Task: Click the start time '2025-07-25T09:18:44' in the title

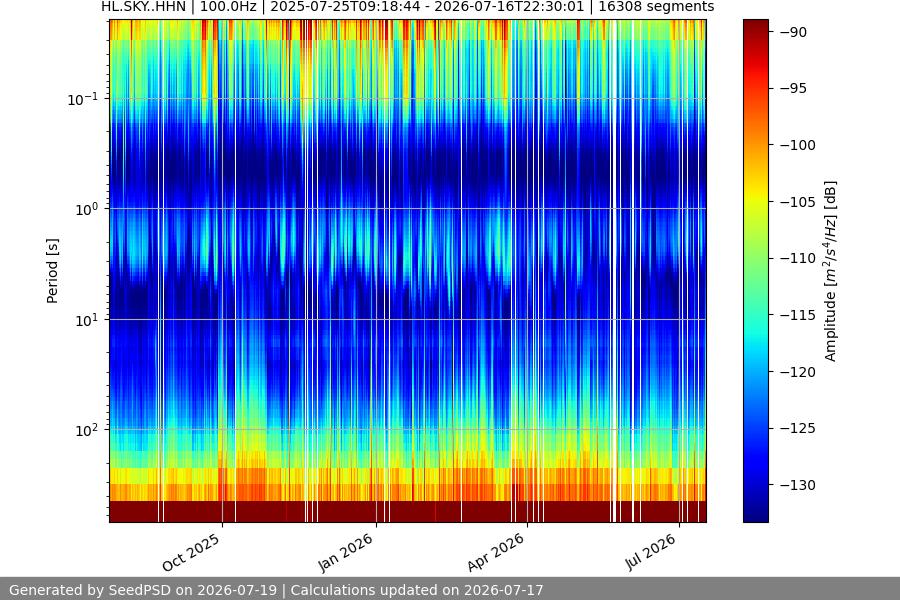Action: (x=345, y=7)
